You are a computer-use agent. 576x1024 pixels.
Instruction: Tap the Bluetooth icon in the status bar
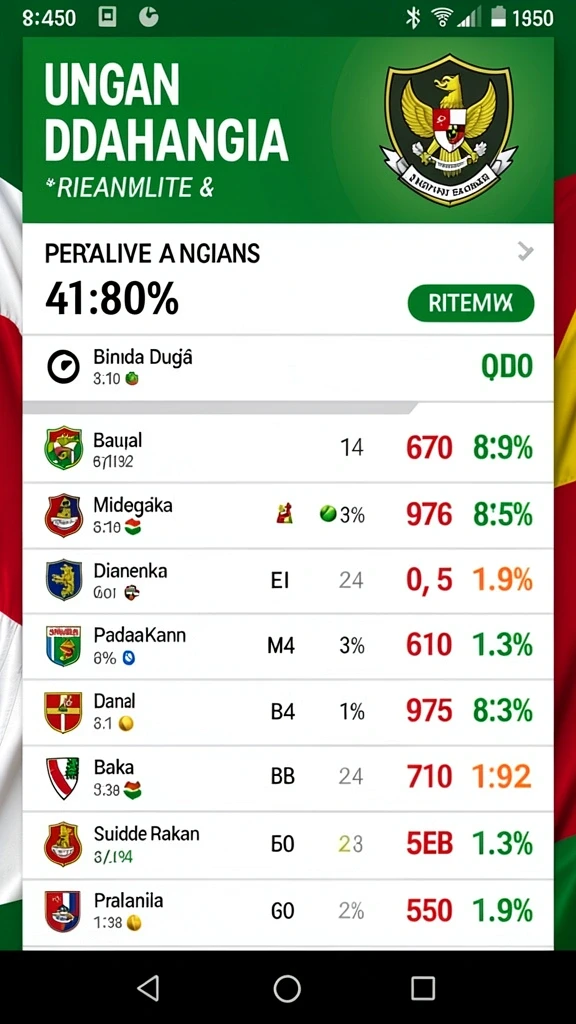coord(413,18)
